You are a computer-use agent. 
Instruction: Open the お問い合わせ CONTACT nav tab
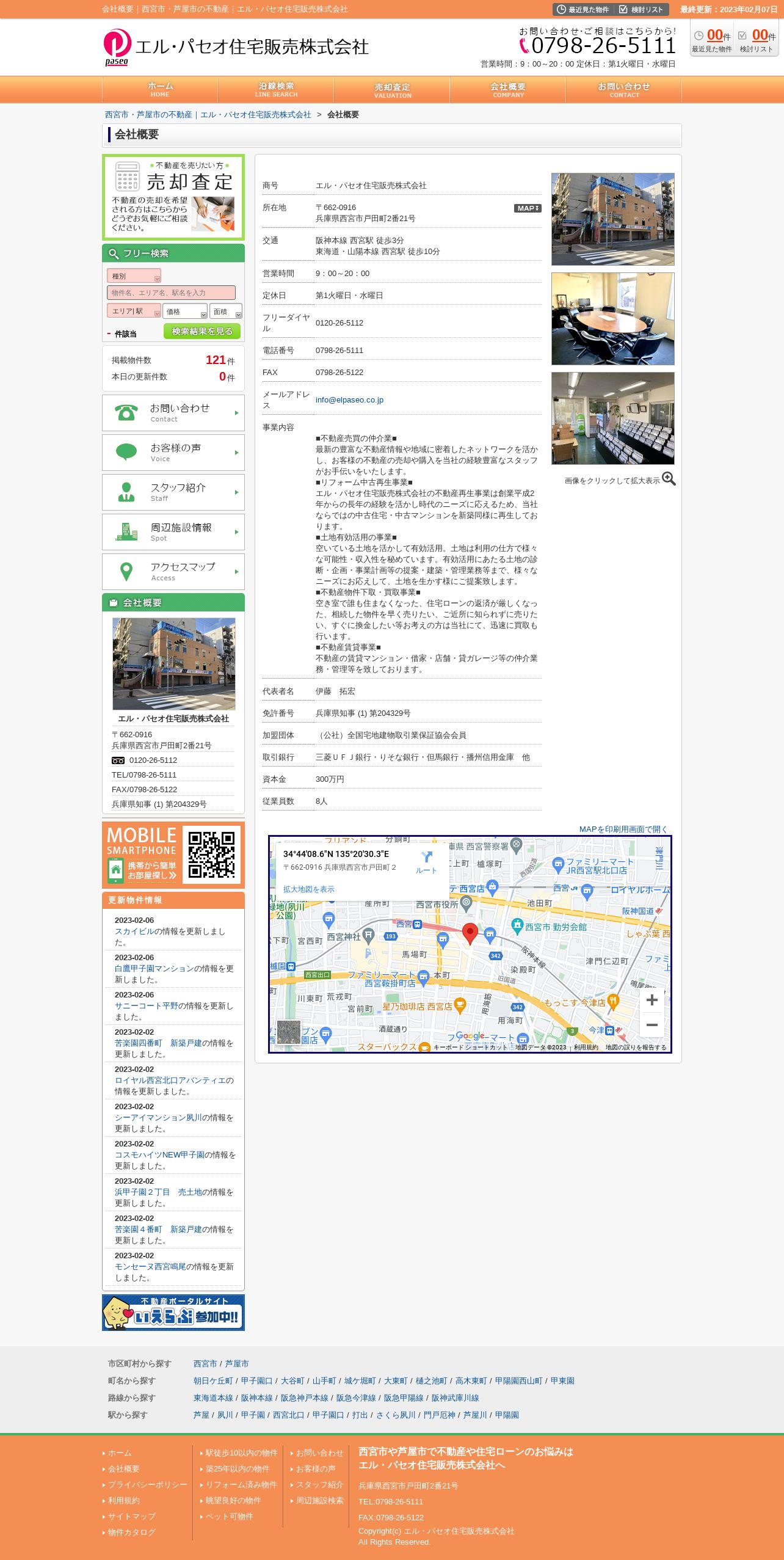624,89
